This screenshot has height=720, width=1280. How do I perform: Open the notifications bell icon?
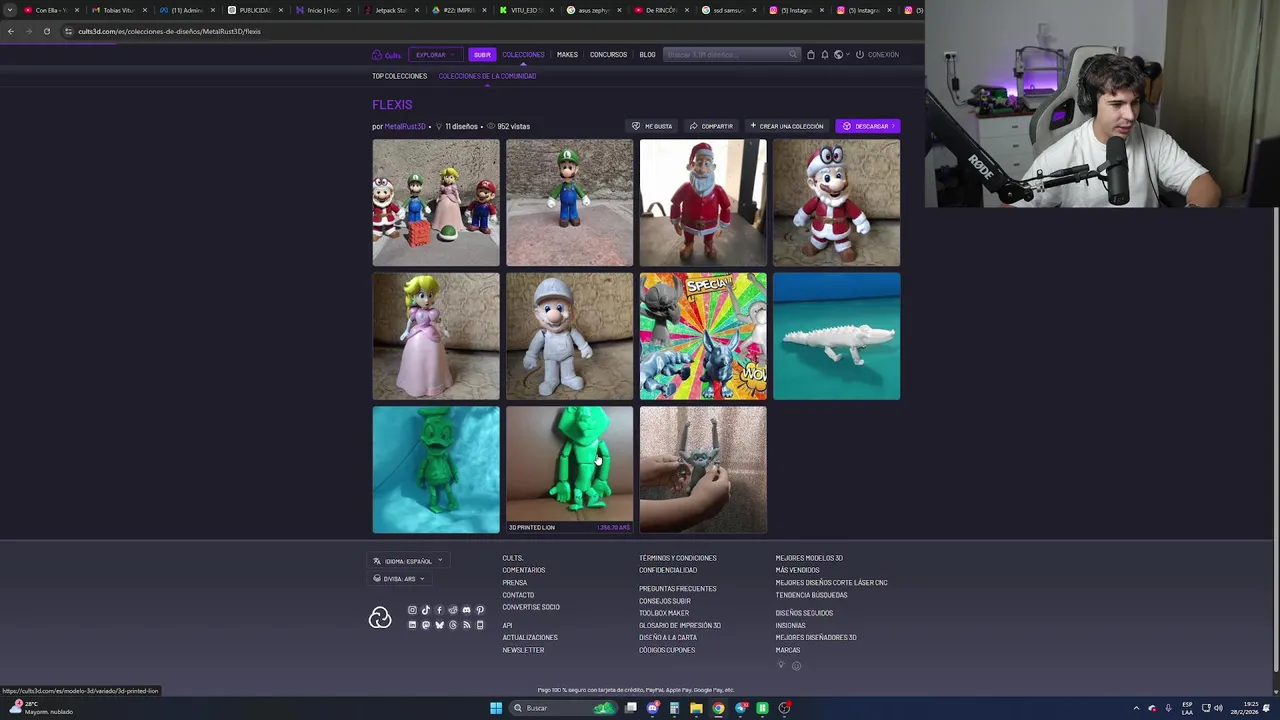(825, 55)
